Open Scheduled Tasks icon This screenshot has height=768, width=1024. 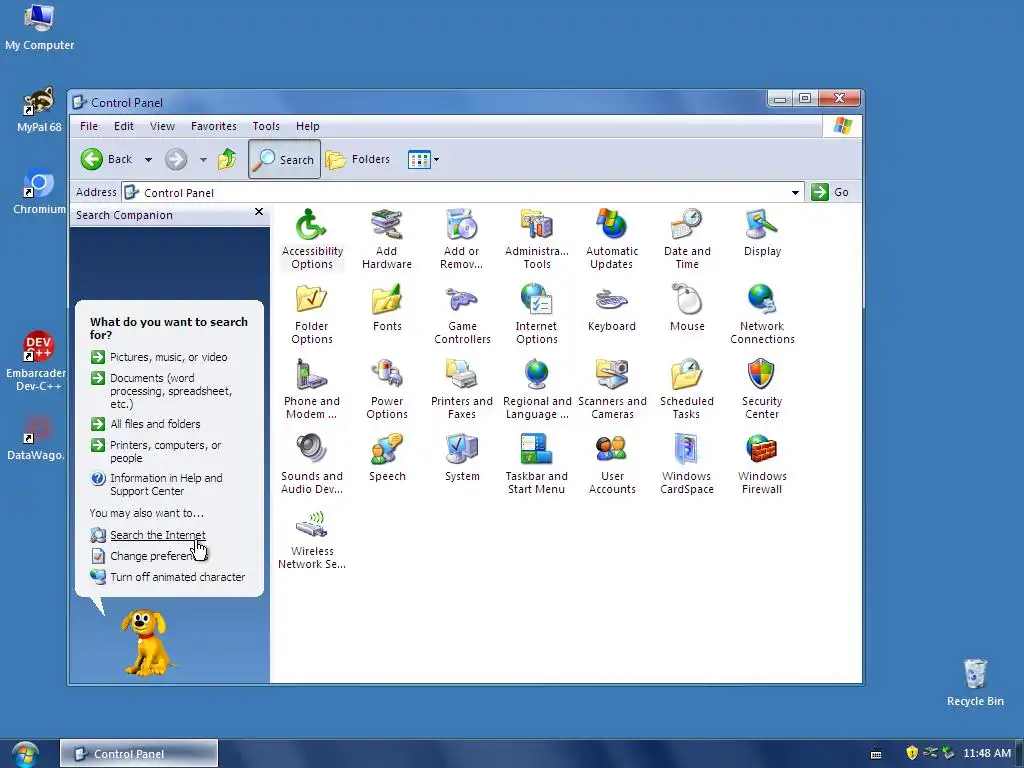pyautogui.click(x=687, y=389)
